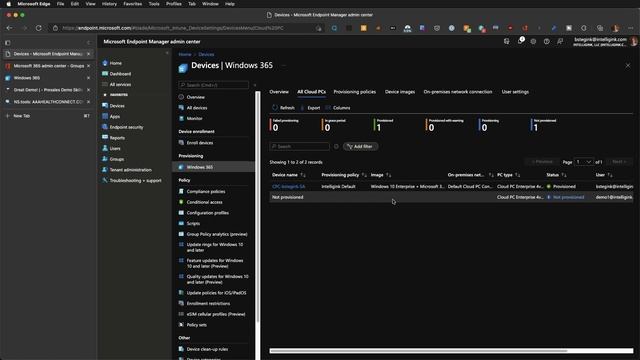Open Scripts under Policy
Image resolution: width=640 pixels, height=360 pixels.
pos(193,223)
